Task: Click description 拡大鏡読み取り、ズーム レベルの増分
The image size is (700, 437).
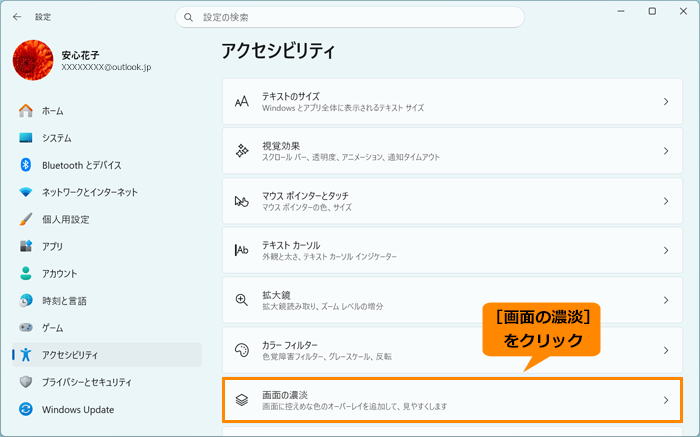Action: click(x=322, y=307)
